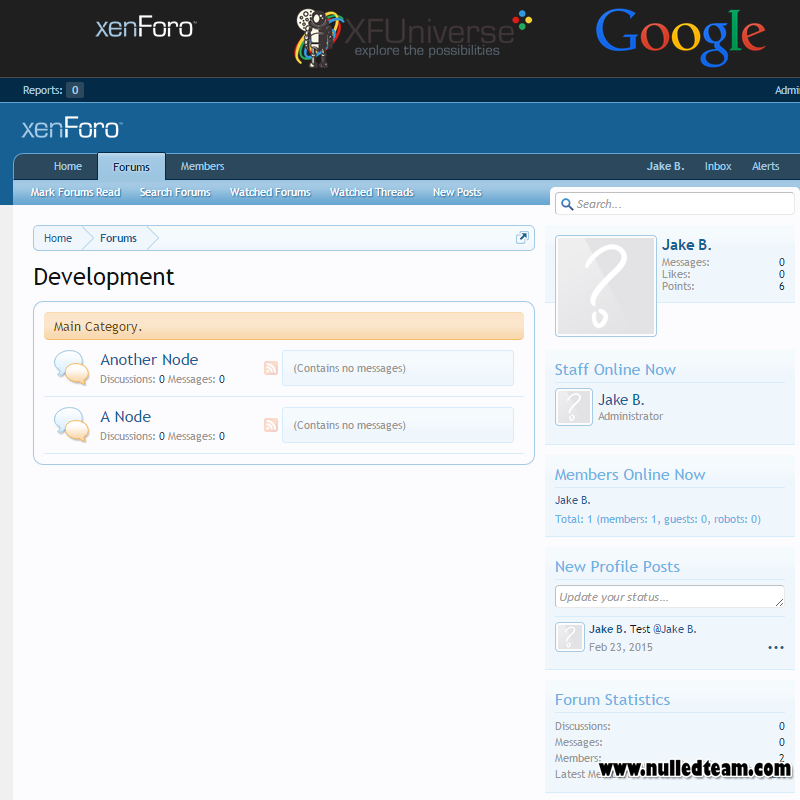Click the Forums breadcrumb
Image resolution: width=800 pixels, height=800 pixels.
pyautogui.click(x=118, y=238)
